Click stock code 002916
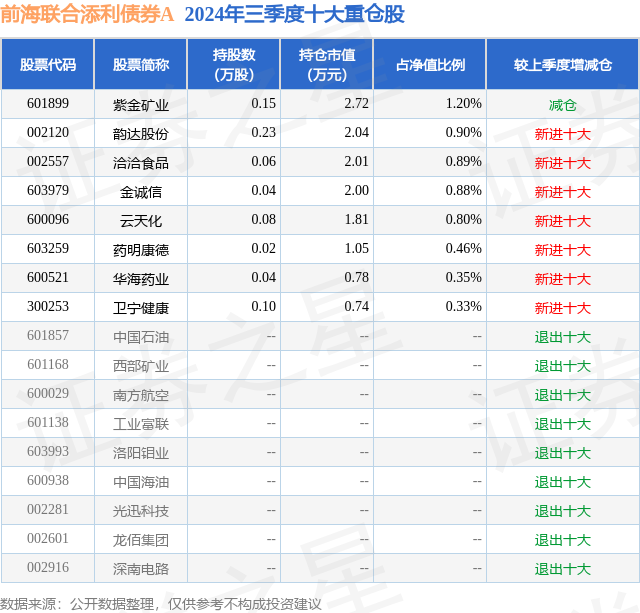The image size is (640, 613). coord(48,567)
